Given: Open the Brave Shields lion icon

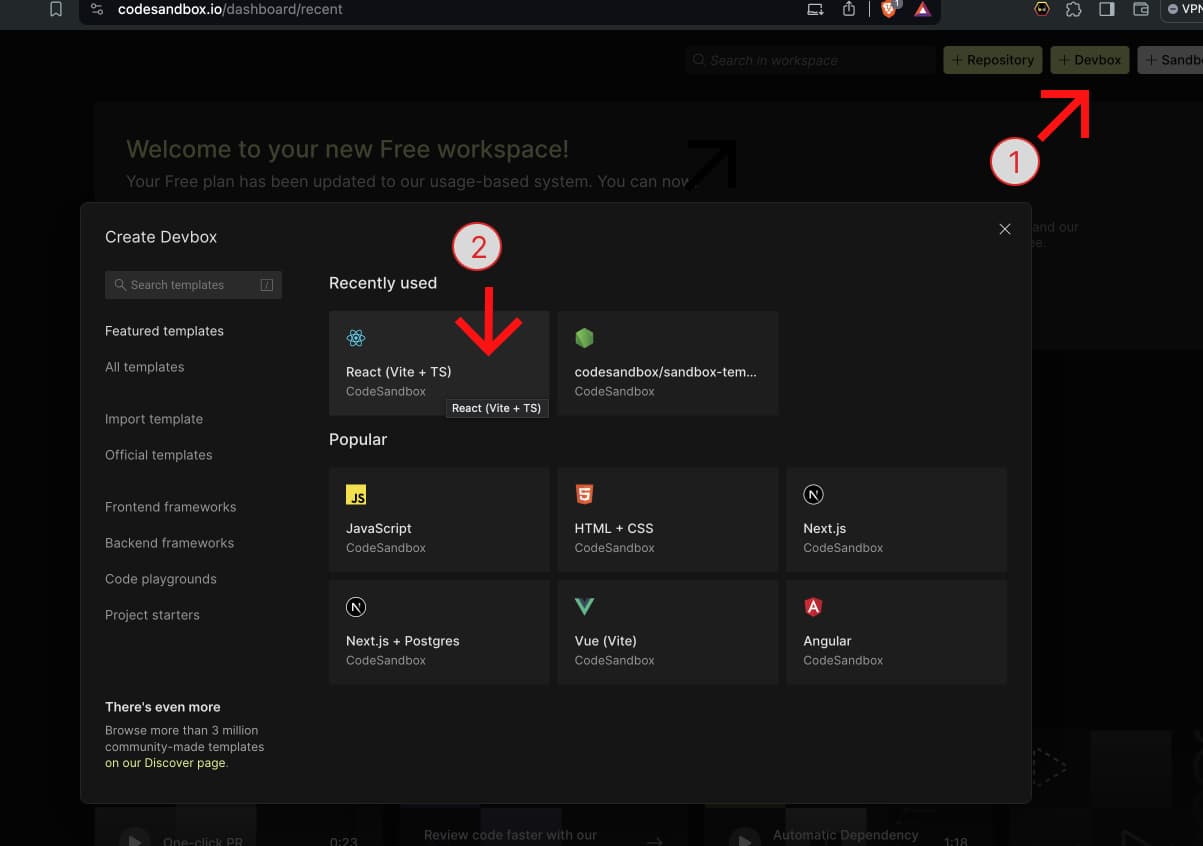Looking at the screenshot, I should coord(888,9).
